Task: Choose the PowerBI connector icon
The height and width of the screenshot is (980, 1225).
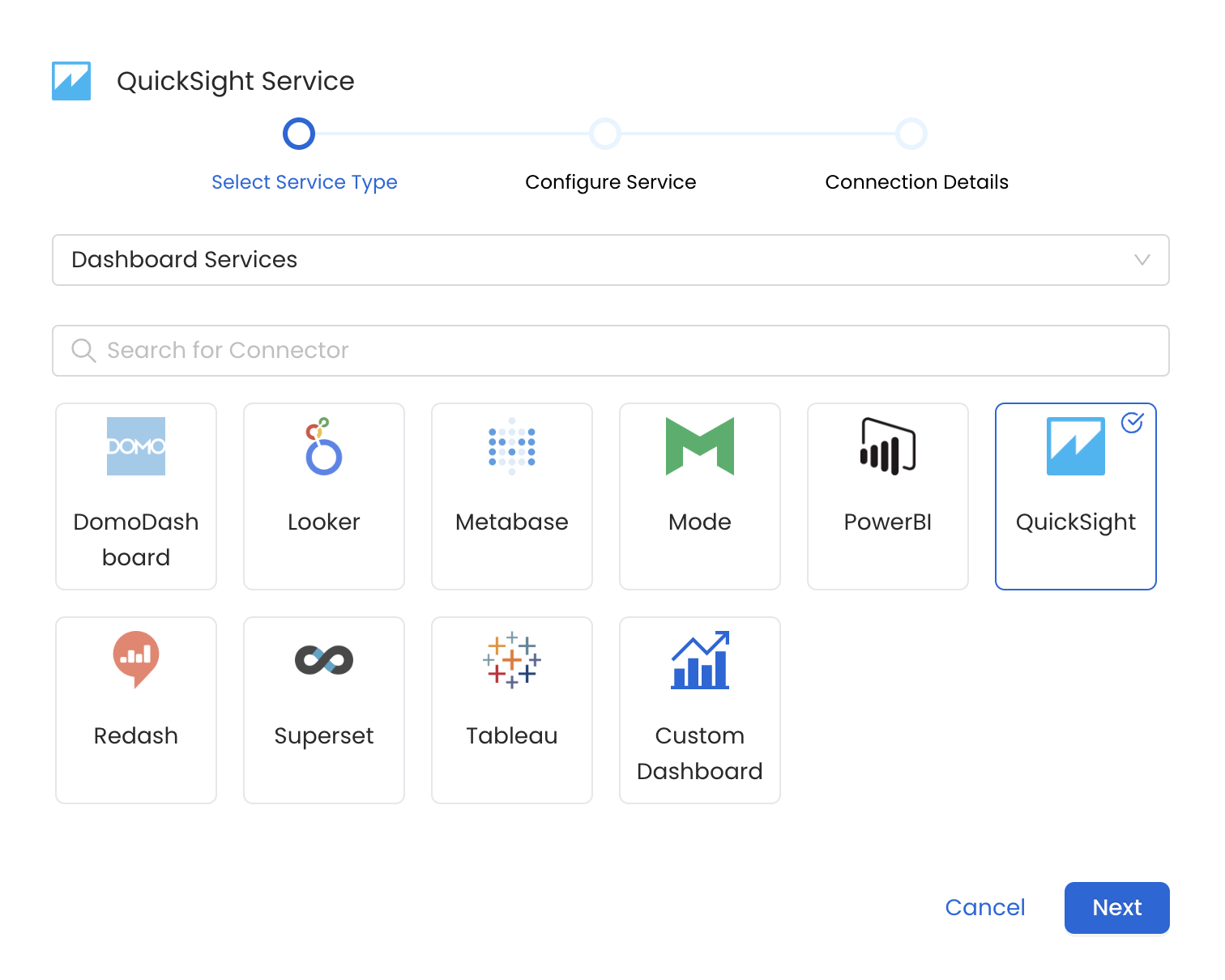Action: tap(887, 446)
